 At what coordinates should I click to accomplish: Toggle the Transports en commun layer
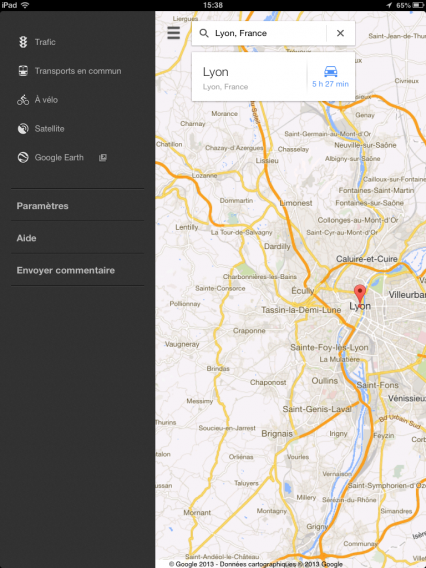click(x=78, y=71)
